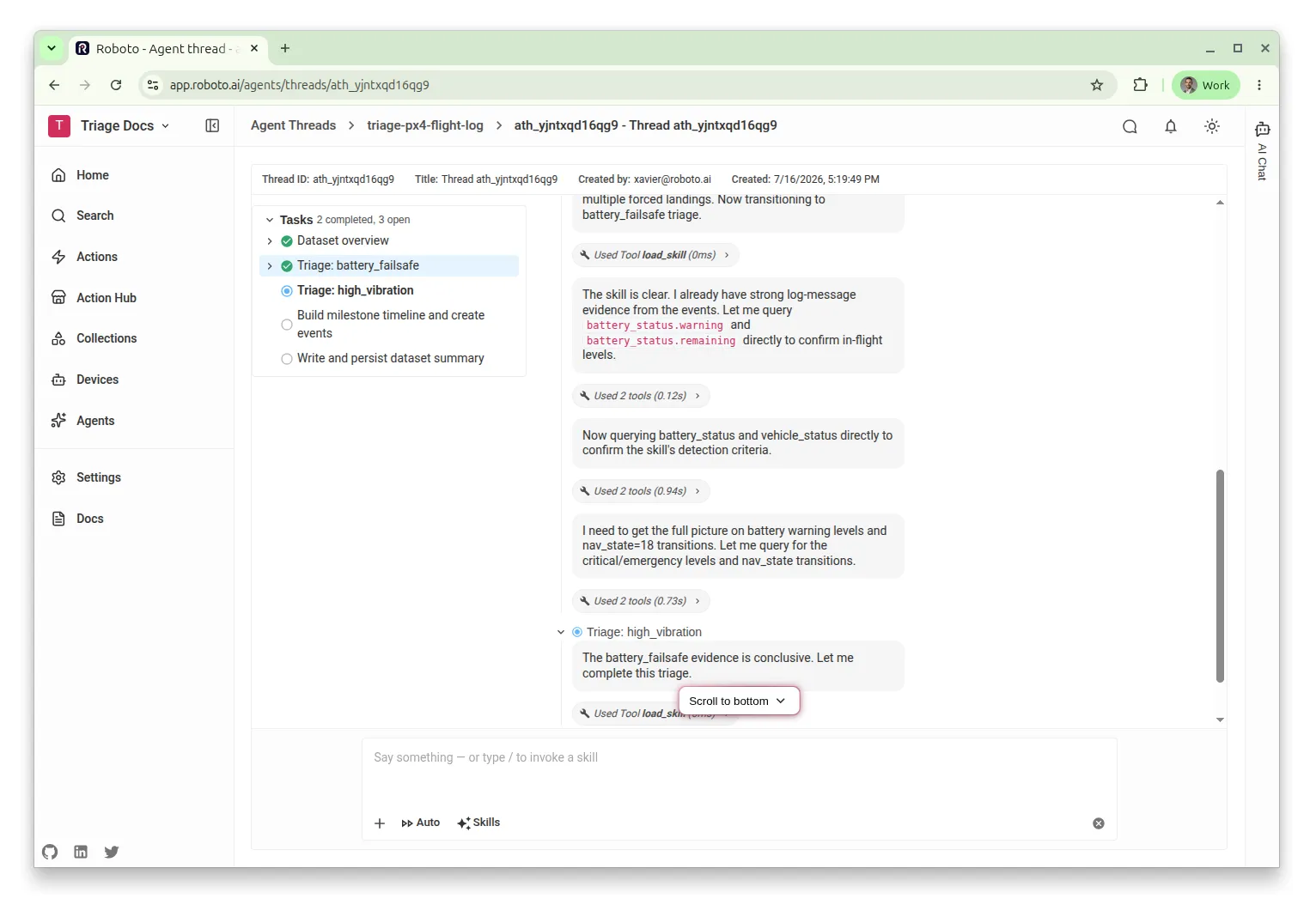The width and height of the screenshot is (1316, 905).
Task: Open the Skills picker
Action: pos(478,823)
